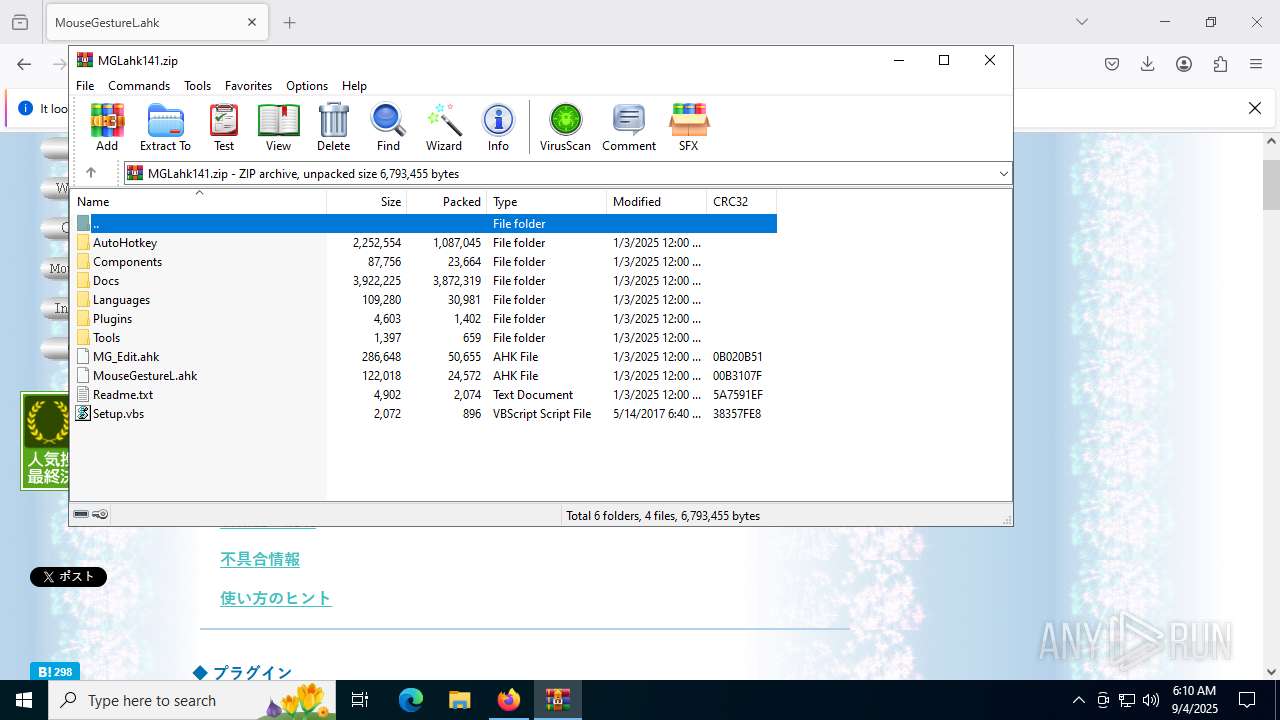Click the X ポスト share button
The image size is (1280, 720).
click(68, 577)
